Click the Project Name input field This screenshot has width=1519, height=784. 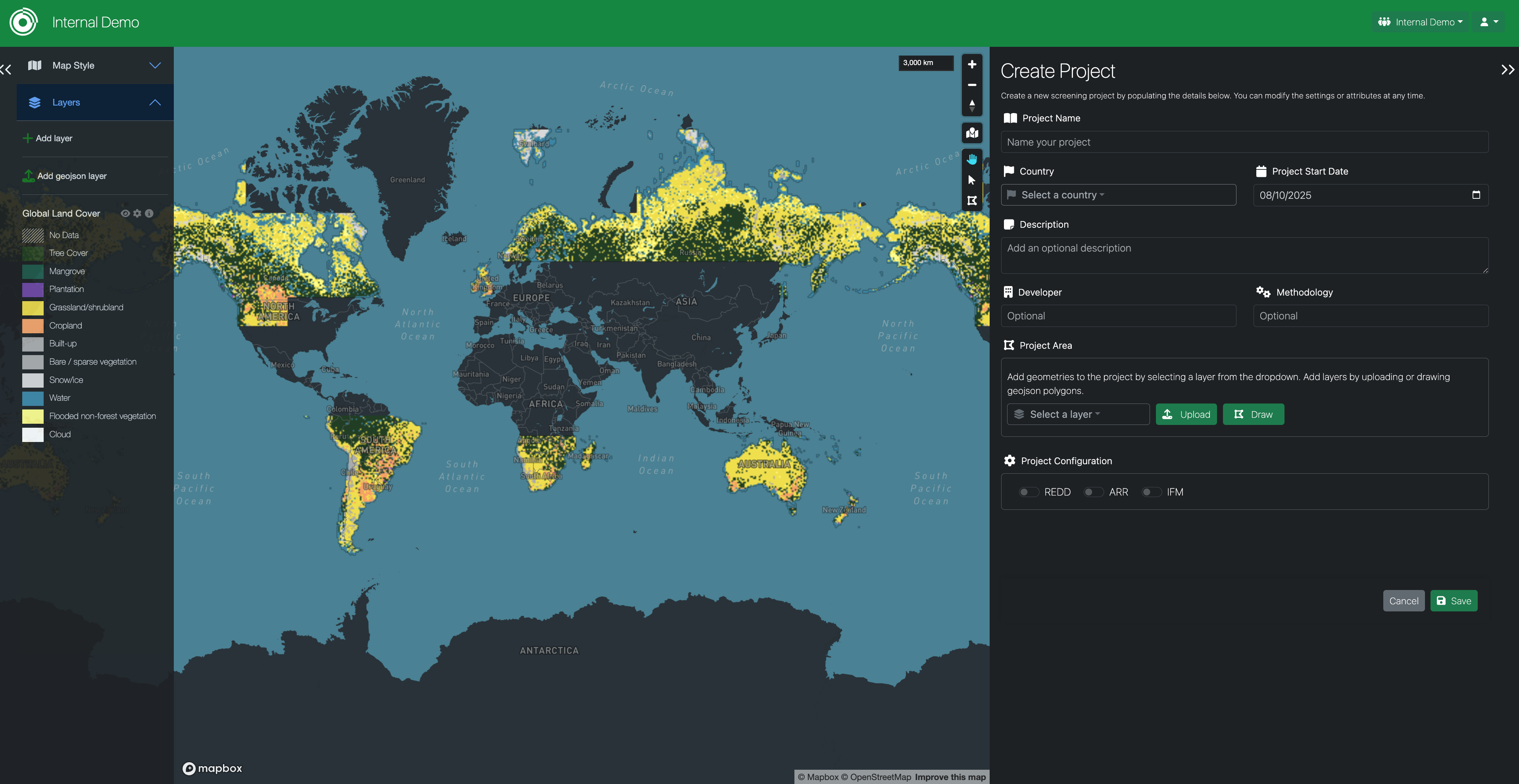pos(1244,142)
